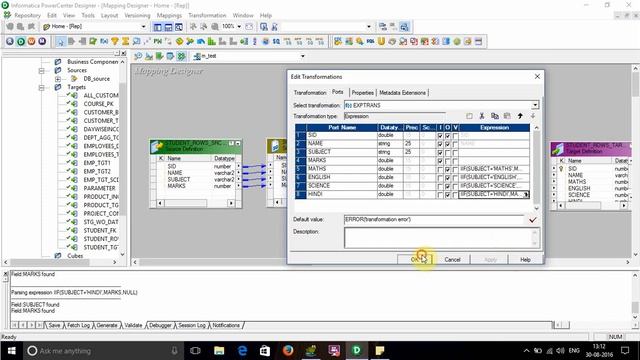Validate default value with the red checkmark

pos(532,220)
